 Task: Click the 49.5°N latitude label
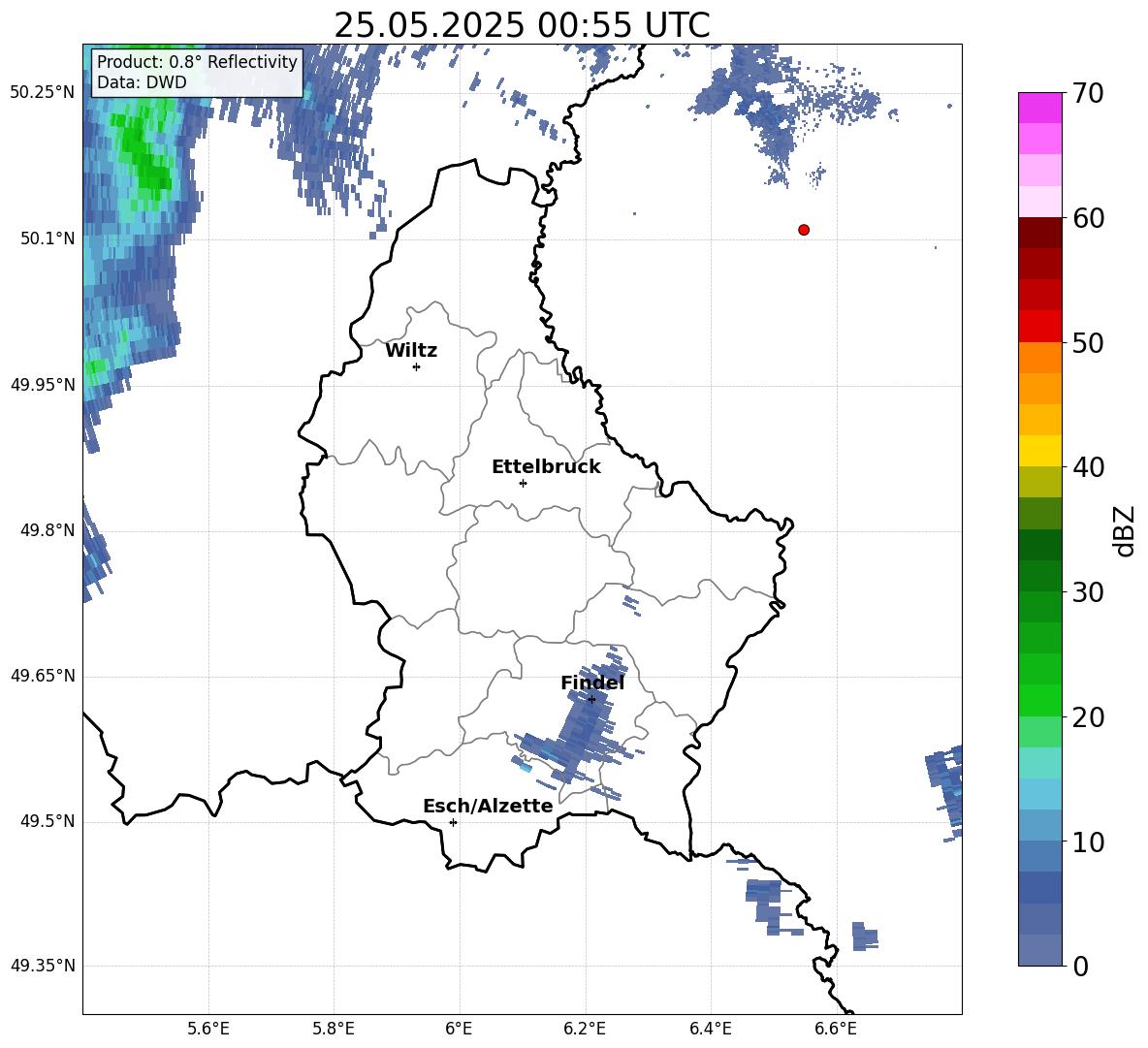pos(47,821)
